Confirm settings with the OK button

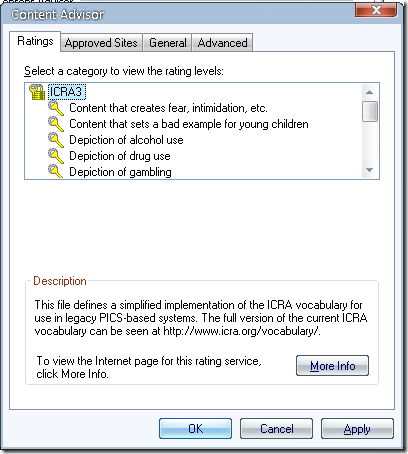[x=195, y=429]
